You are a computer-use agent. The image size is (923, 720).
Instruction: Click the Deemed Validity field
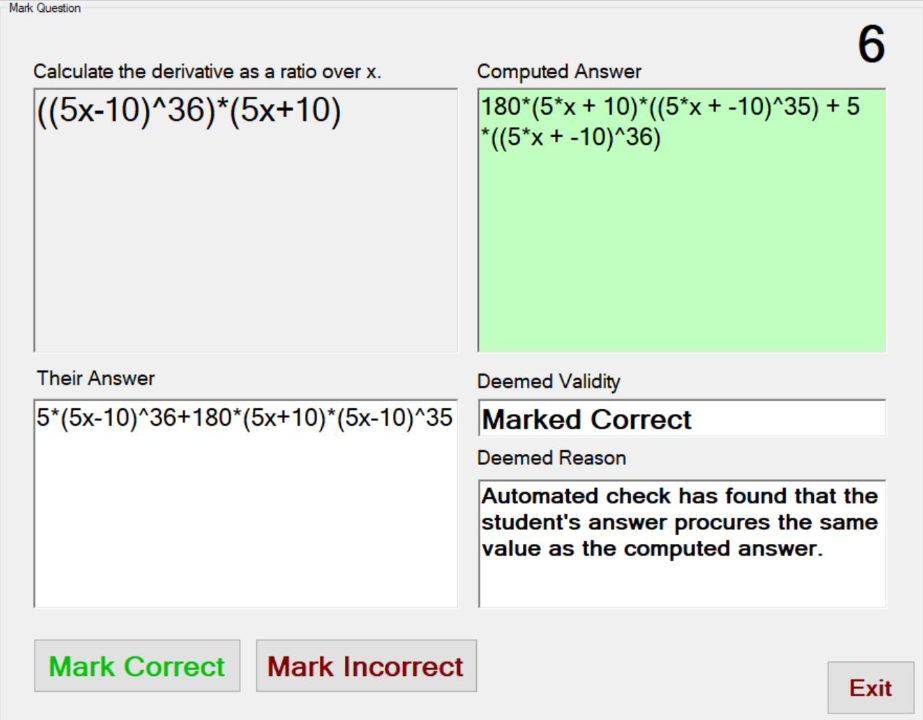[x=682, y=419]
